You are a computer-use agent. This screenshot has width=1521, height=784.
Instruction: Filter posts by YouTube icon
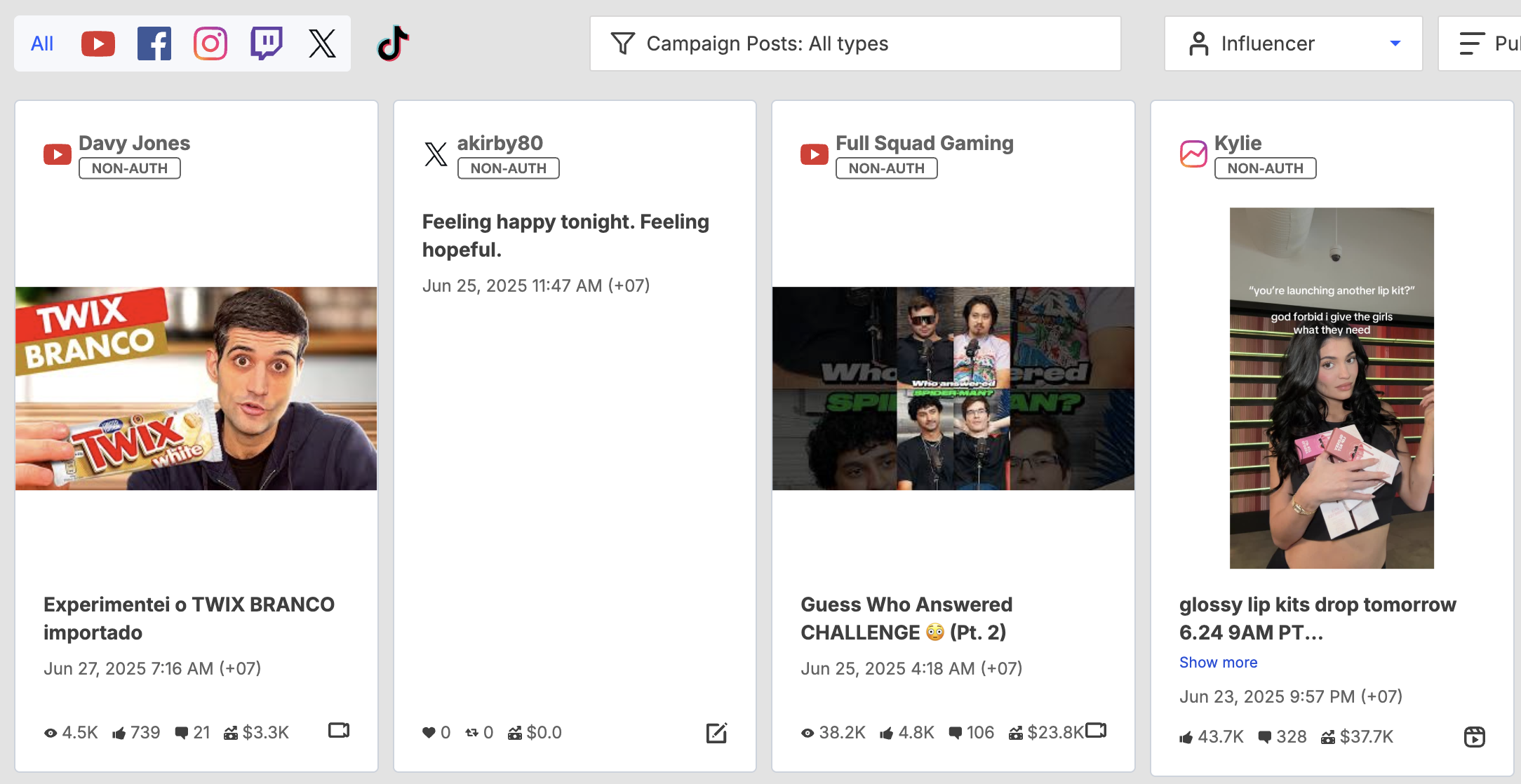point(98,43)
